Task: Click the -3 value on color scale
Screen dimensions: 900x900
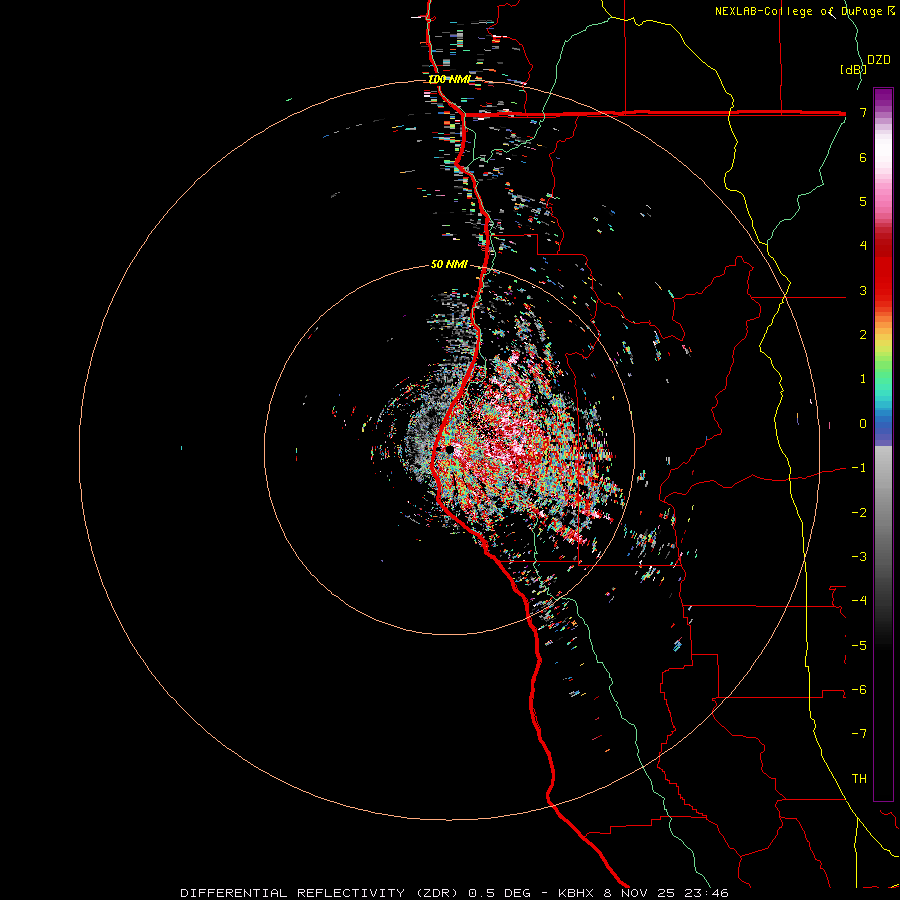Action: tap(859, 557)
